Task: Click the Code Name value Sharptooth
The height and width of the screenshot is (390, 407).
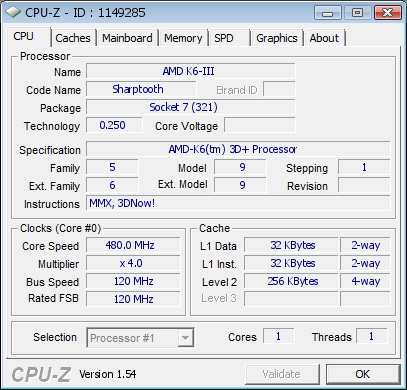Action: 141,89
